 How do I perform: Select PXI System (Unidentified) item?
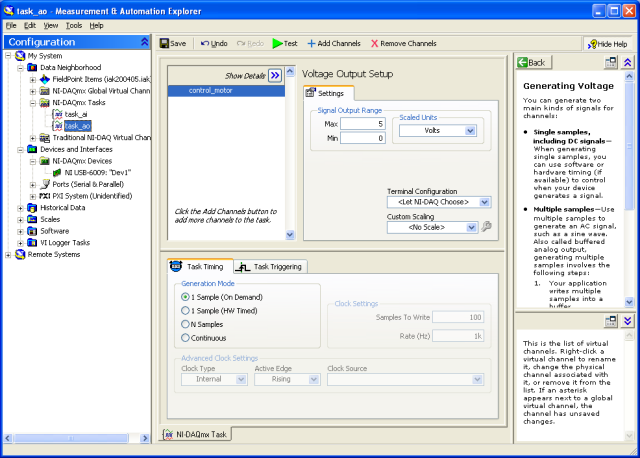point(92,196)
